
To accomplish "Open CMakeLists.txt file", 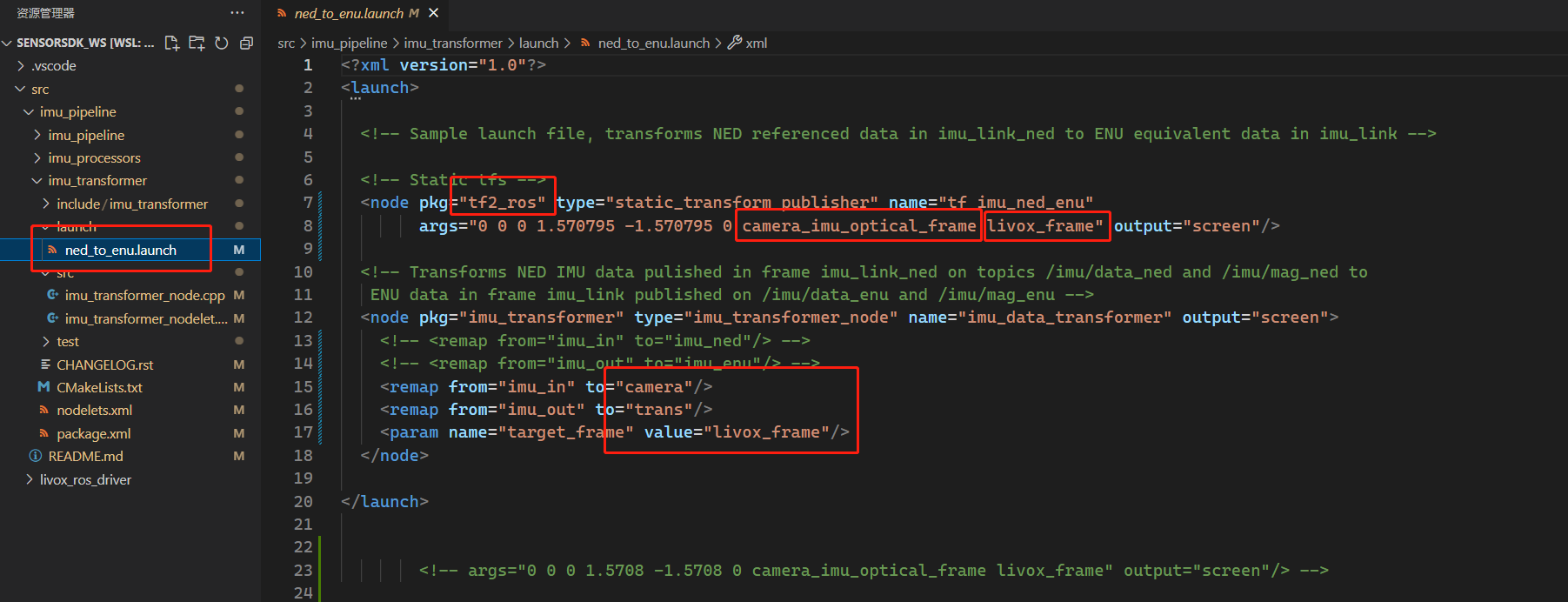I will click(x=99, y=387).
